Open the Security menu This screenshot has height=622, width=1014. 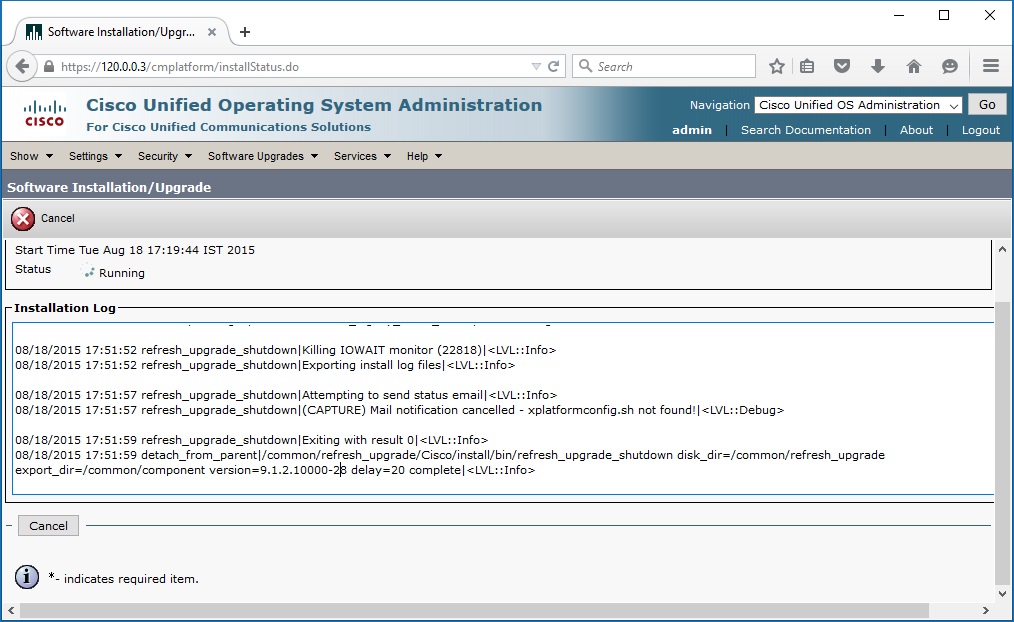pyautogui.click(x=164, y=156)
